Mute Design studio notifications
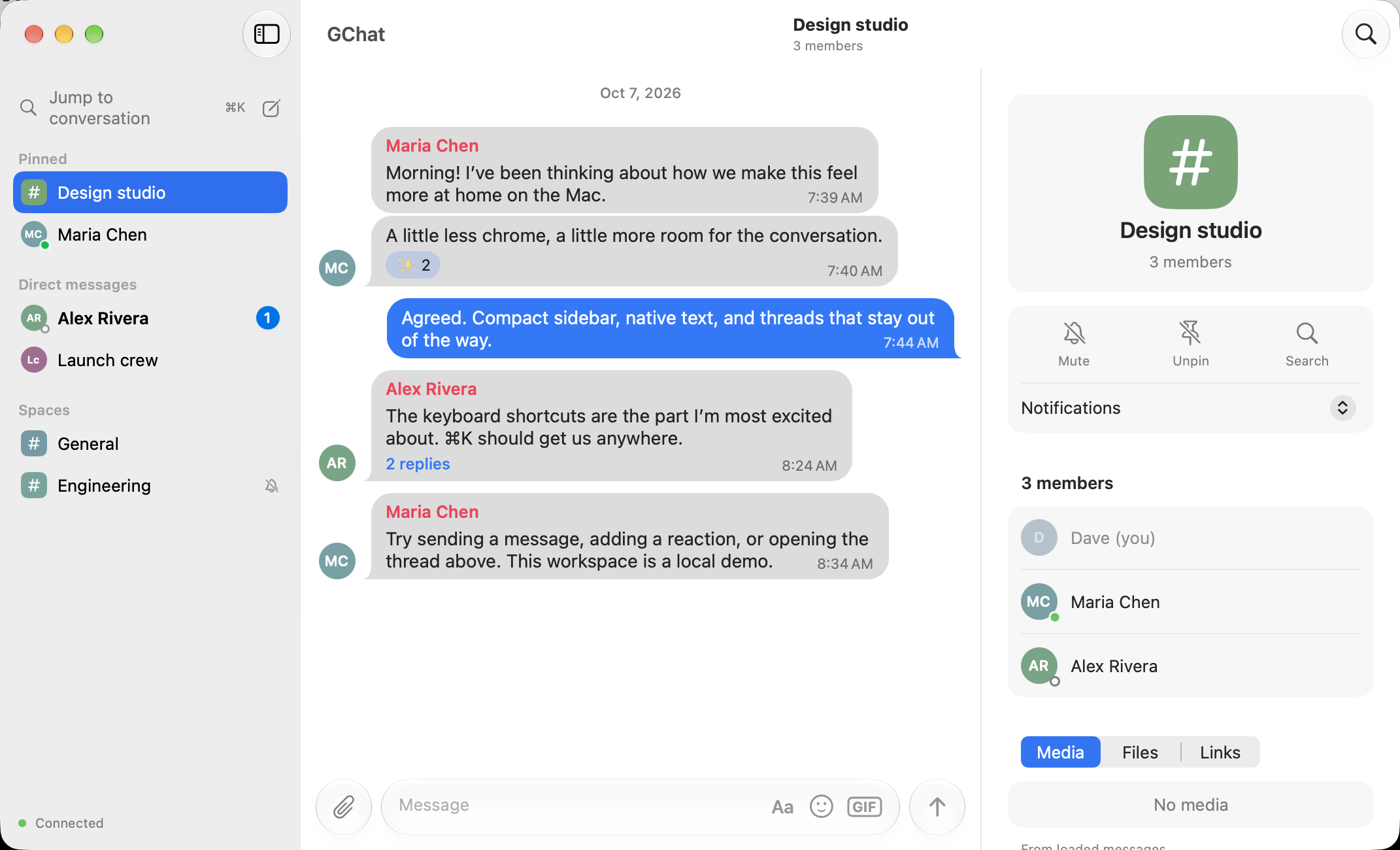The image size is (1400, 850). (1074, 344)
